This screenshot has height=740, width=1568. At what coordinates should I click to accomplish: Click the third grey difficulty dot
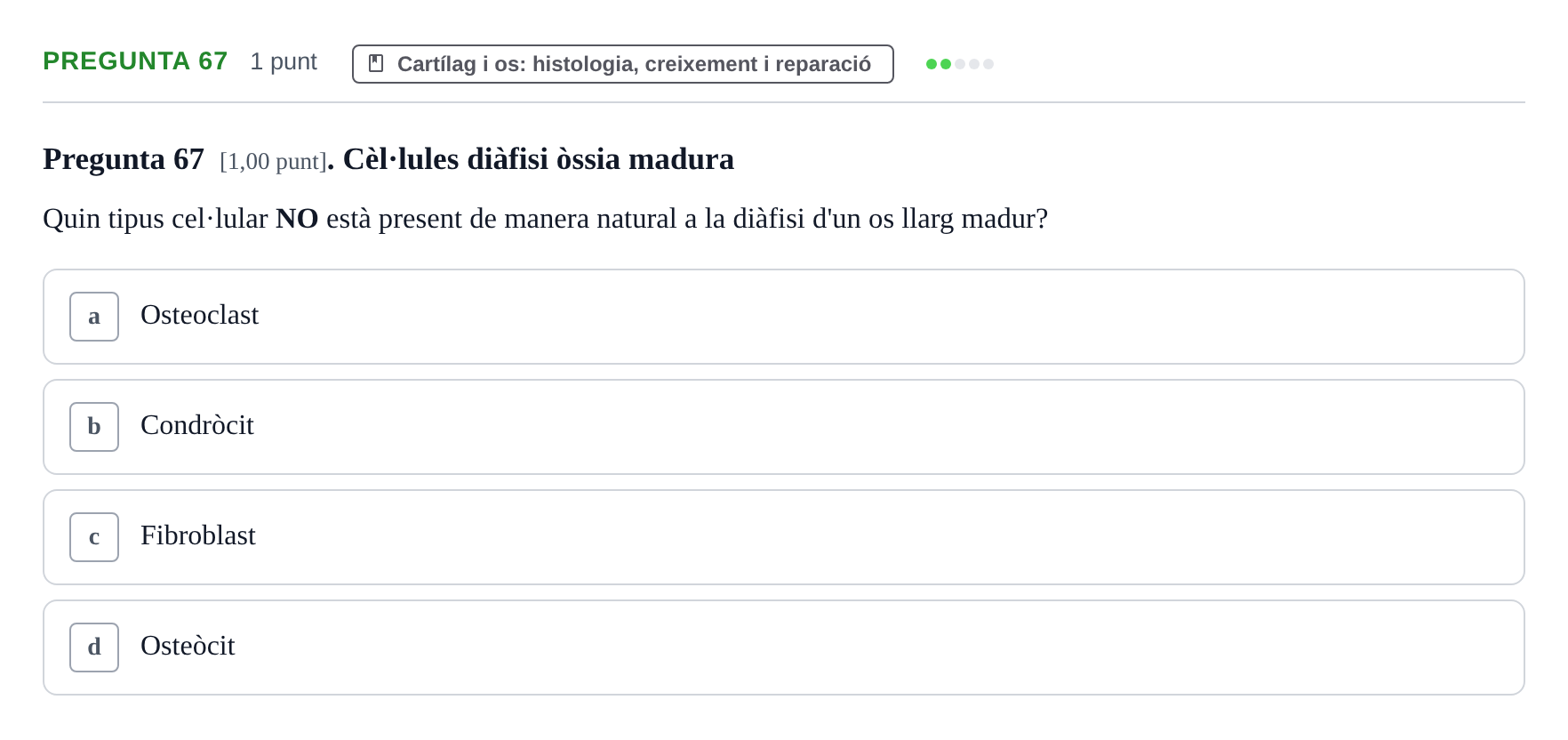tap(960, 64)
